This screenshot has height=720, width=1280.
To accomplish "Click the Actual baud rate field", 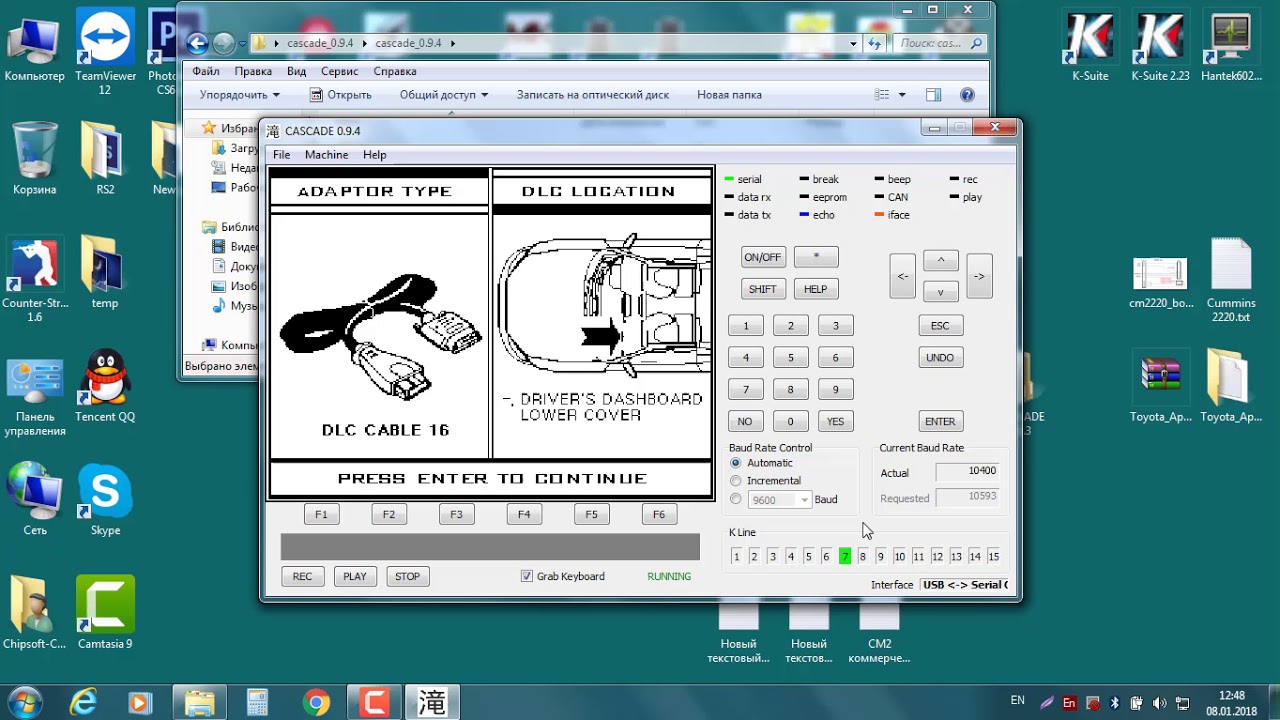I will click(968, 471).
